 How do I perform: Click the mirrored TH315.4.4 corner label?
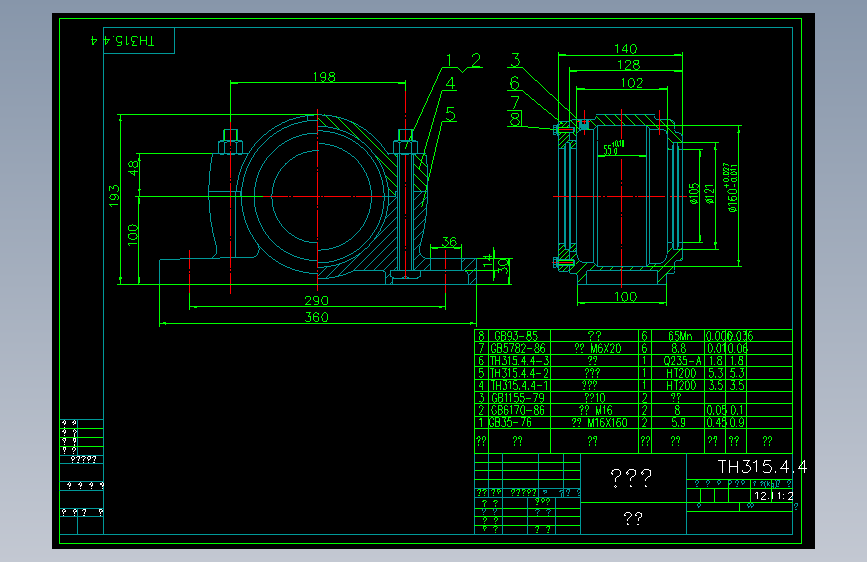(123, 40)
